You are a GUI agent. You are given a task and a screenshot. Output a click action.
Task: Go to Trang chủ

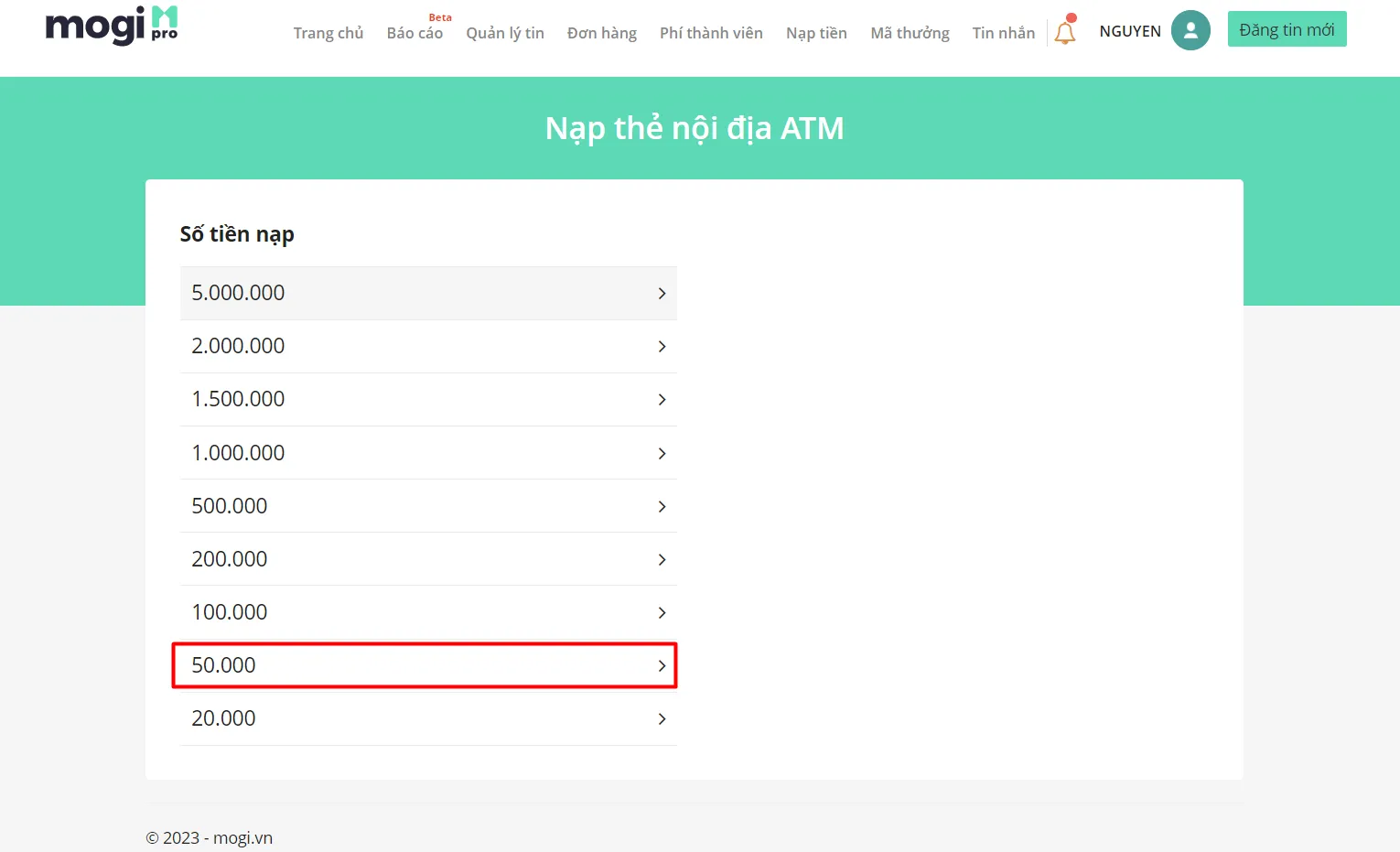point(328,33)
